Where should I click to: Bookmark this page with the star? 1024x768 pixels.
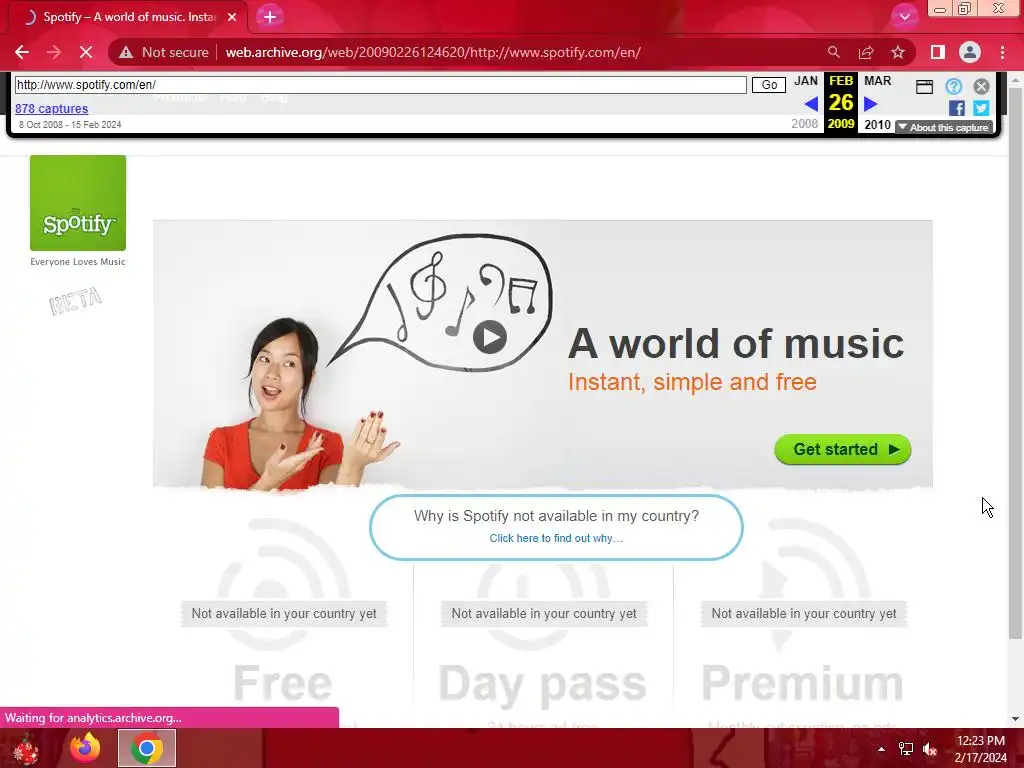[x=898, y=52]
